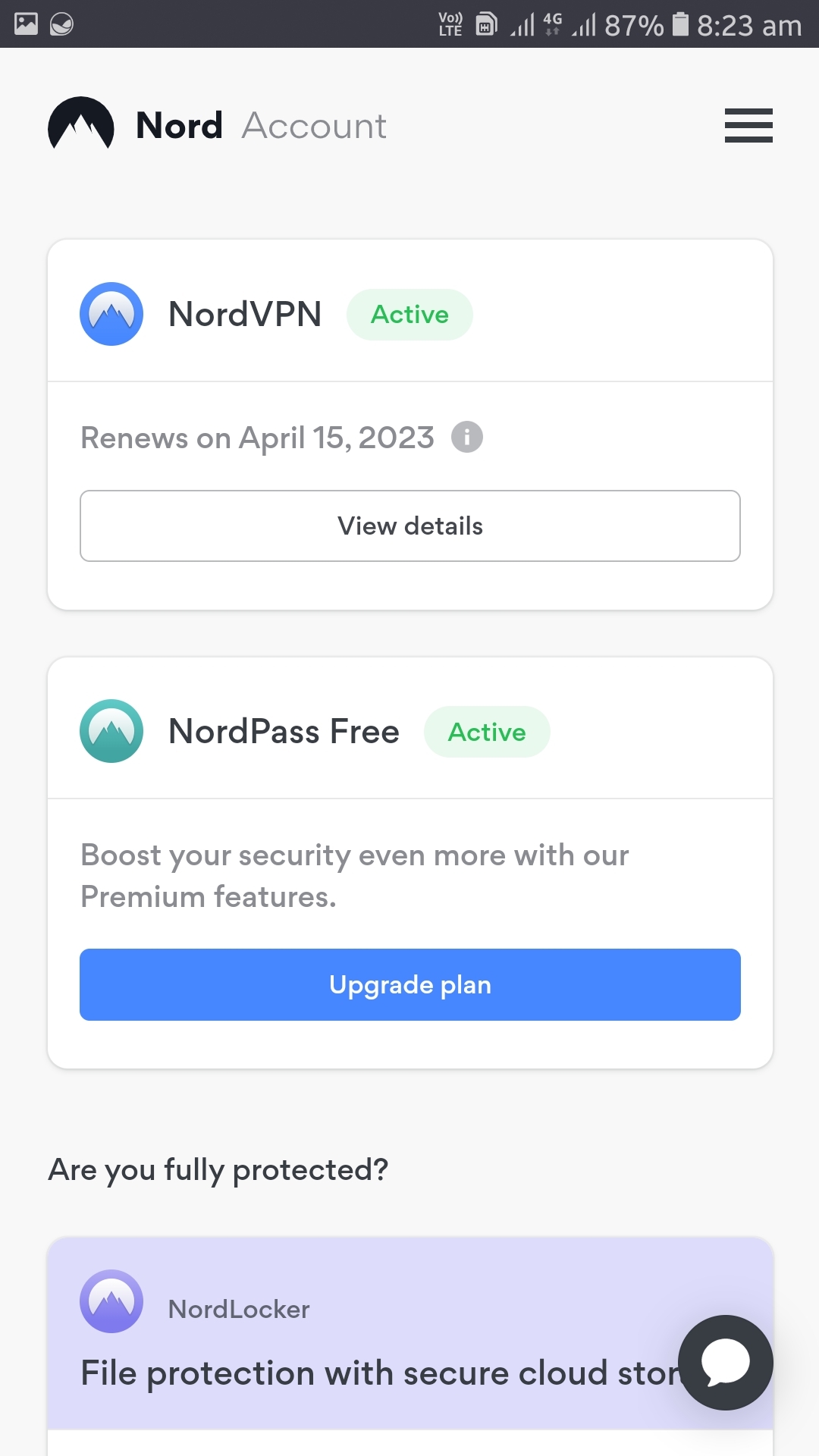819x1456 pixels.
Task: Tap the gallery notification icon in status bar
Action: point(26,24)
